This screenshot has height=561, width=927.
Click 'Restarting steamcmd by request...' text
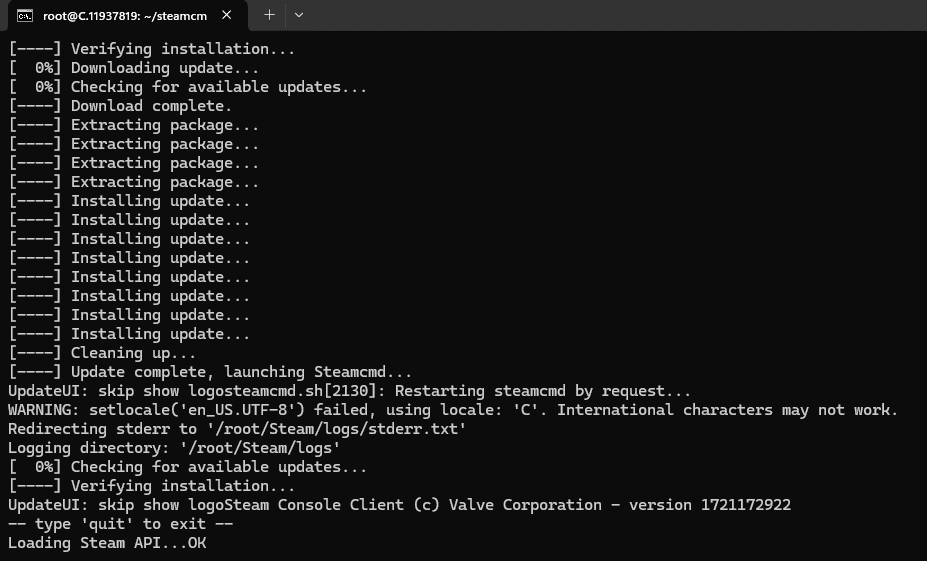[x=543, y=391]
